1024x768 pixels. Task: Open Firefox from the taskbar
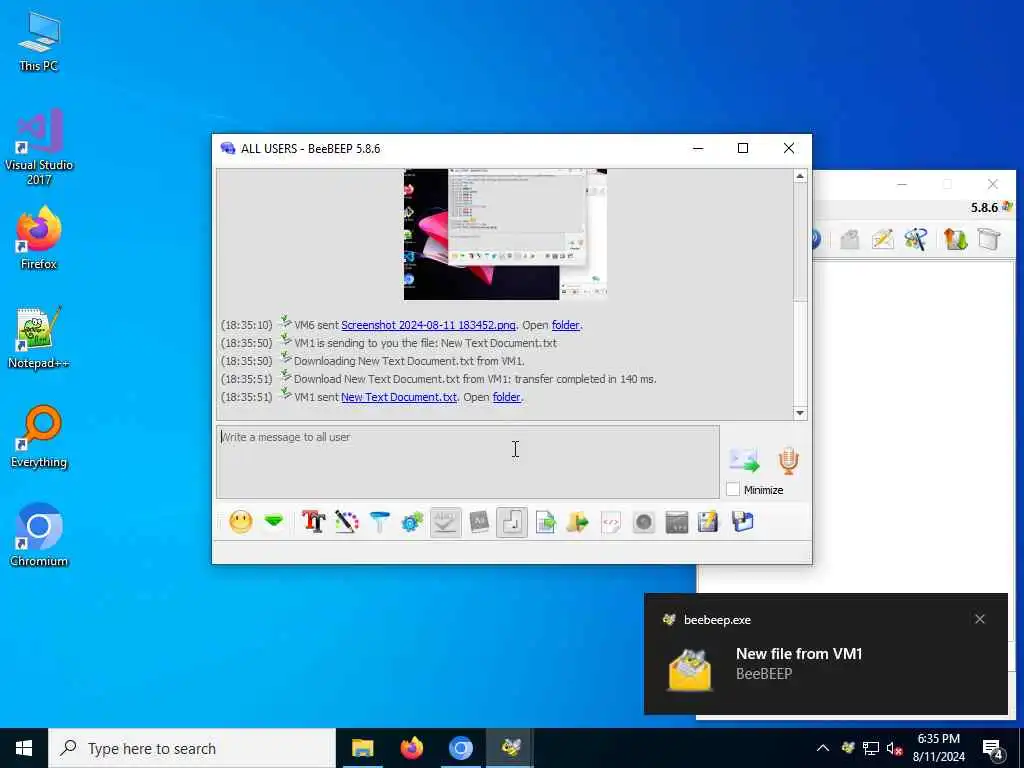click(411, 748)
